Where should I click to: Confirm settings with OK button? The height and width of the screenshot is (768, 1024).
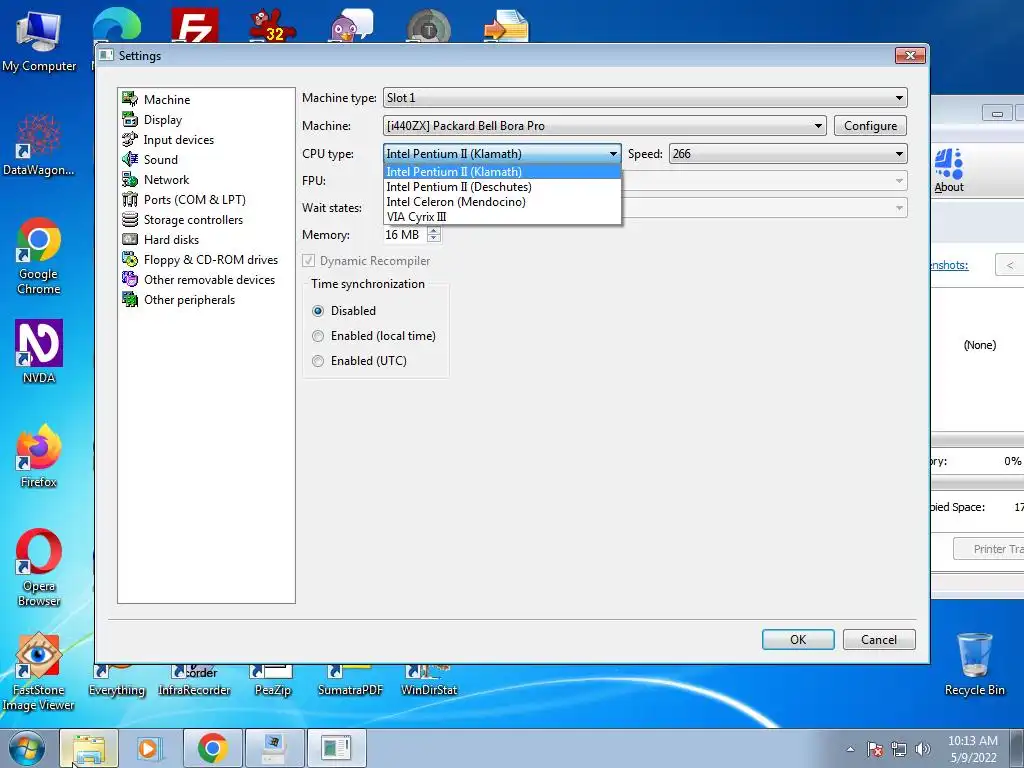pos(798,639)
